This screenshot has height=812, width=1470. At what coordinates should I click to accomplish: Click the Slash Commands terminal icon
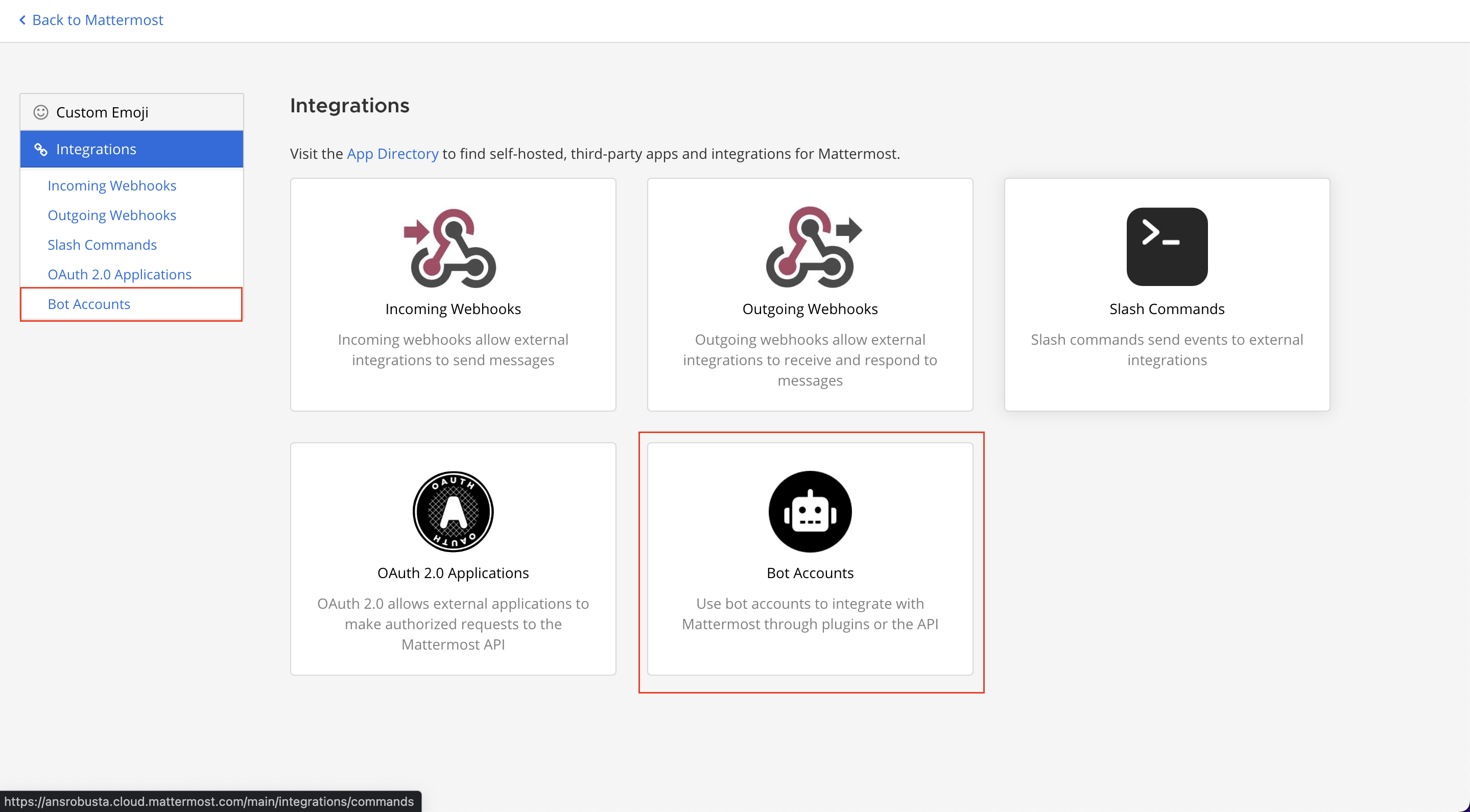(x=1167, y=247)
